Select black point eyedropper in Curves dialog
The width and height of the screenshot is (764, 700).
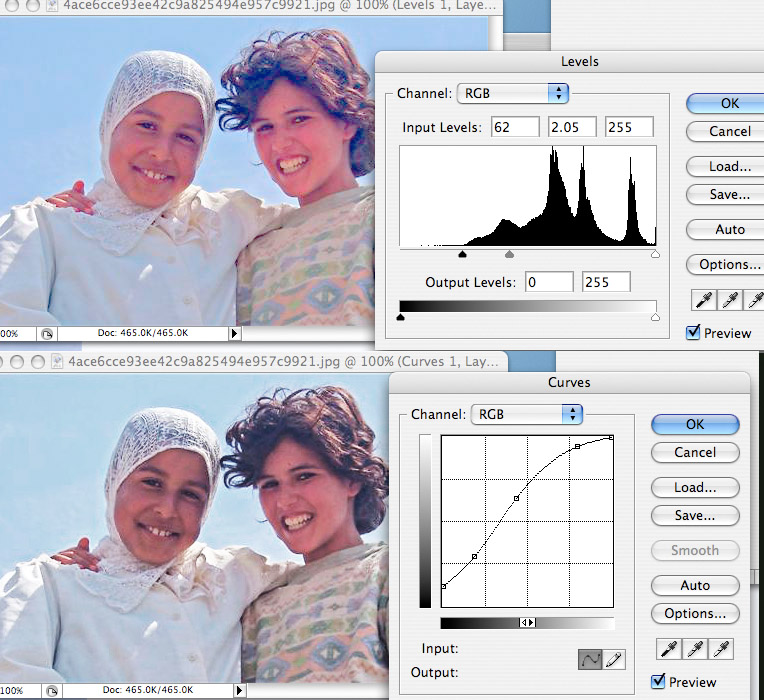coord(666,649)
